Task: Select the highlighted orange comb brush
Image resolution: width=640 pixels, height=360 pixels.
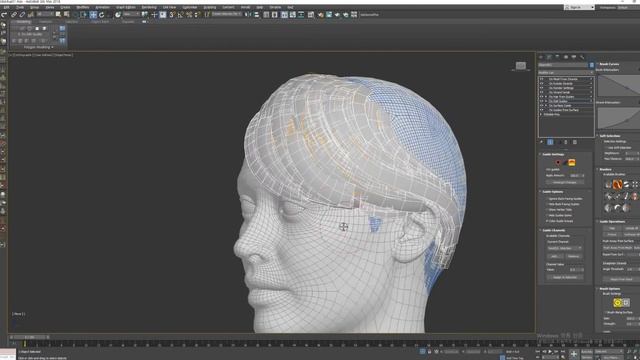Action: pos(617,185)
